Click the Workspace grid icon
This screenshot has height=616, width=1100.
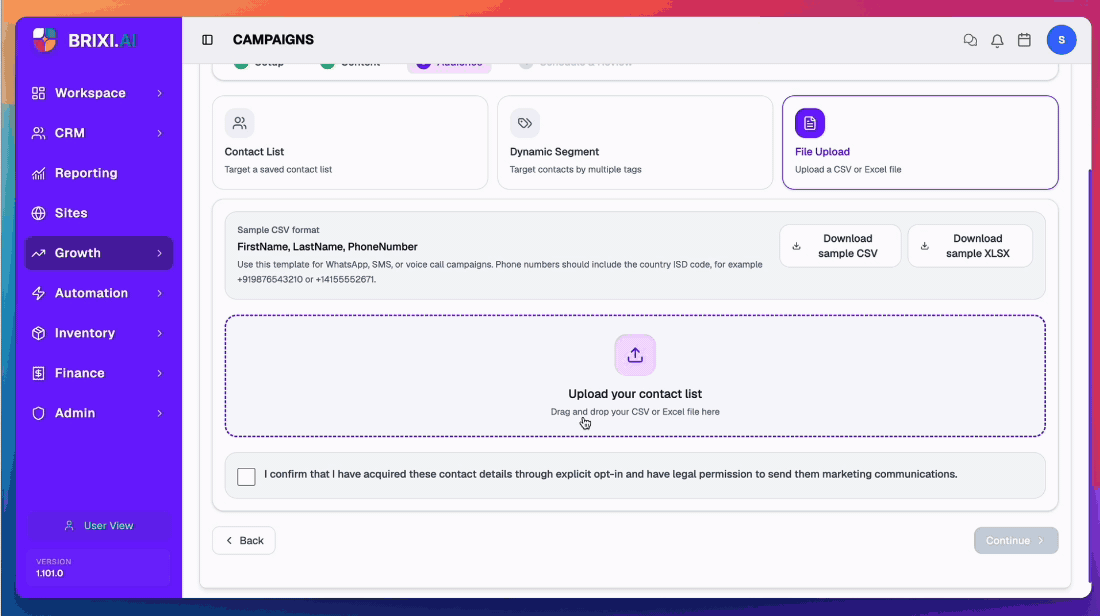39,93
